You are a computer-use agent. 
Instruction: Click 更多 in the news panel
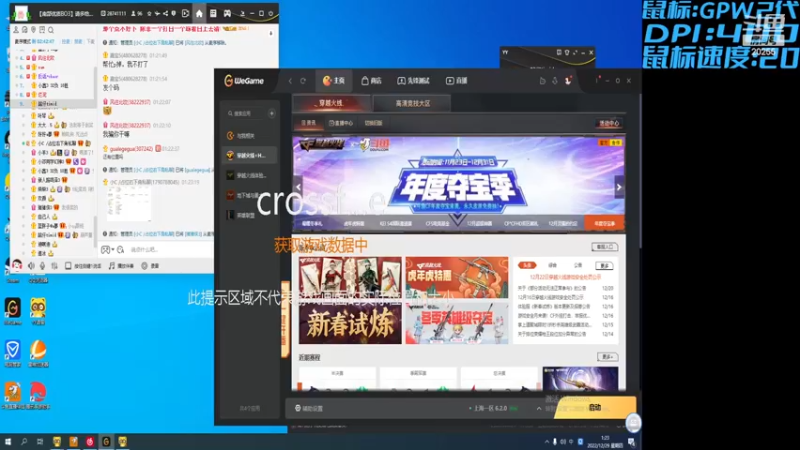coord(604,265)
